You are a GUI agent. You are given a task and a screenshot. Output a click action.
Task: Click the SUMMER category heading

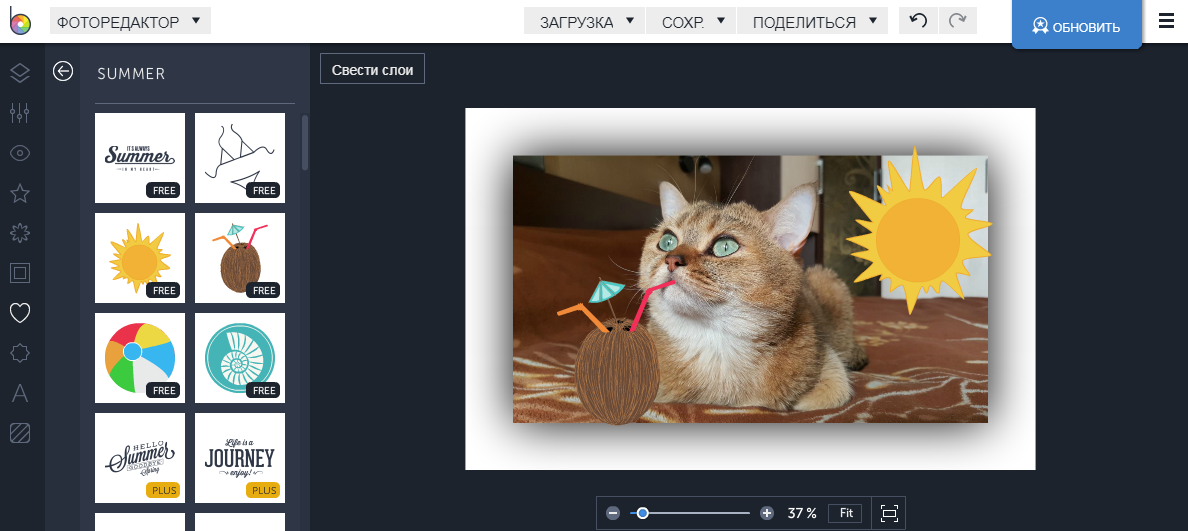131,73
